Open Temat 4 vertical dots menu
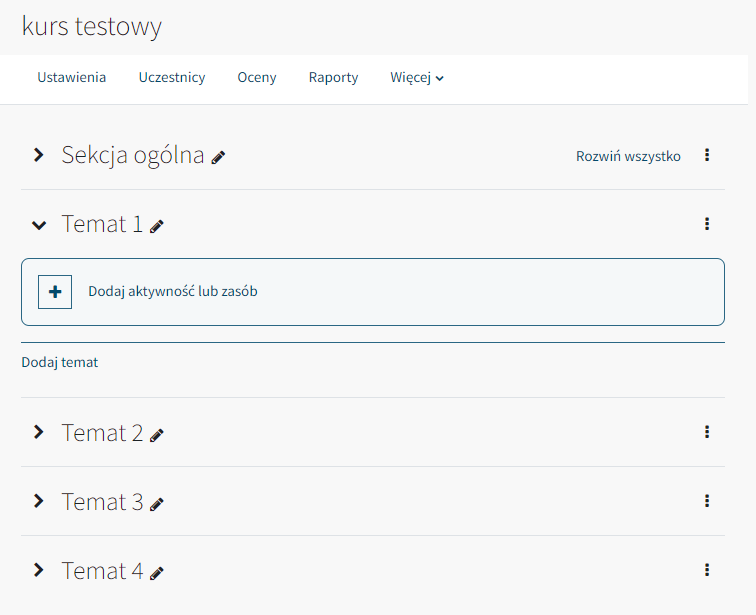The width and height of the screenshot is (756, 615). coord(707,570)
